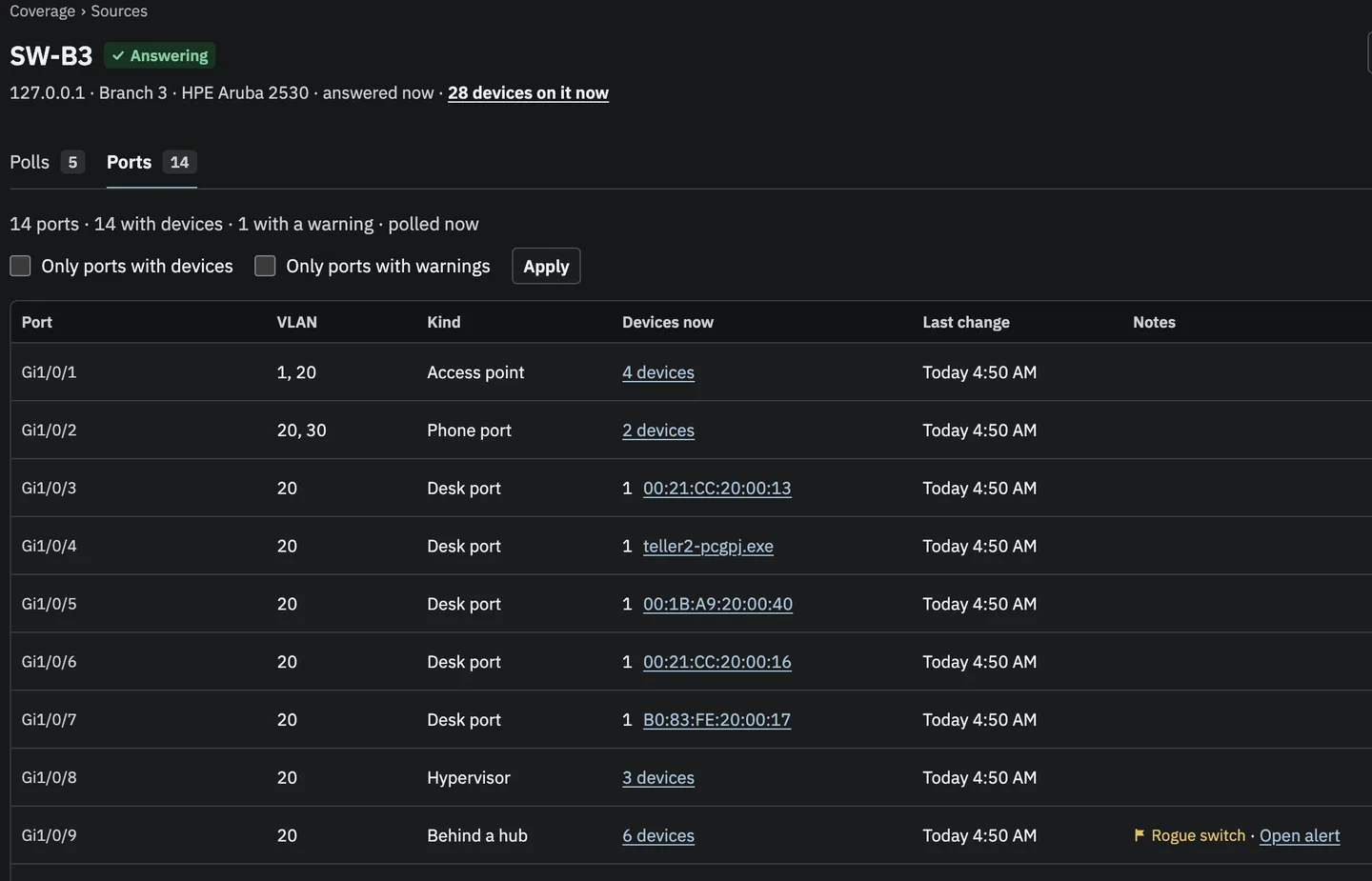Click the Access point kind cell

coord(475,372)
